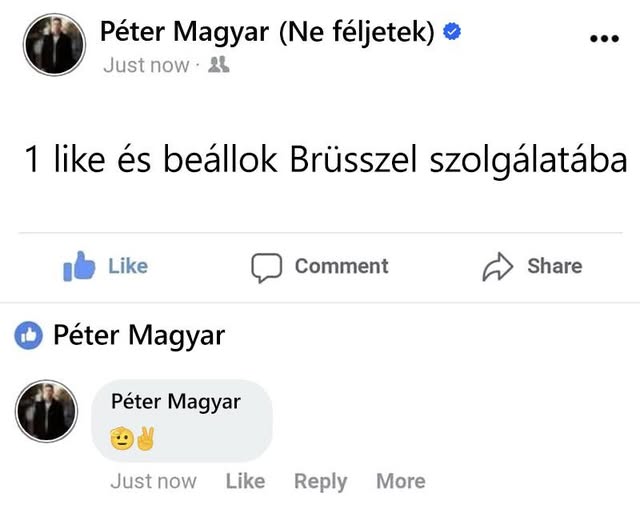
Task: Open the post author's profile picture
Action: point(54,45)
